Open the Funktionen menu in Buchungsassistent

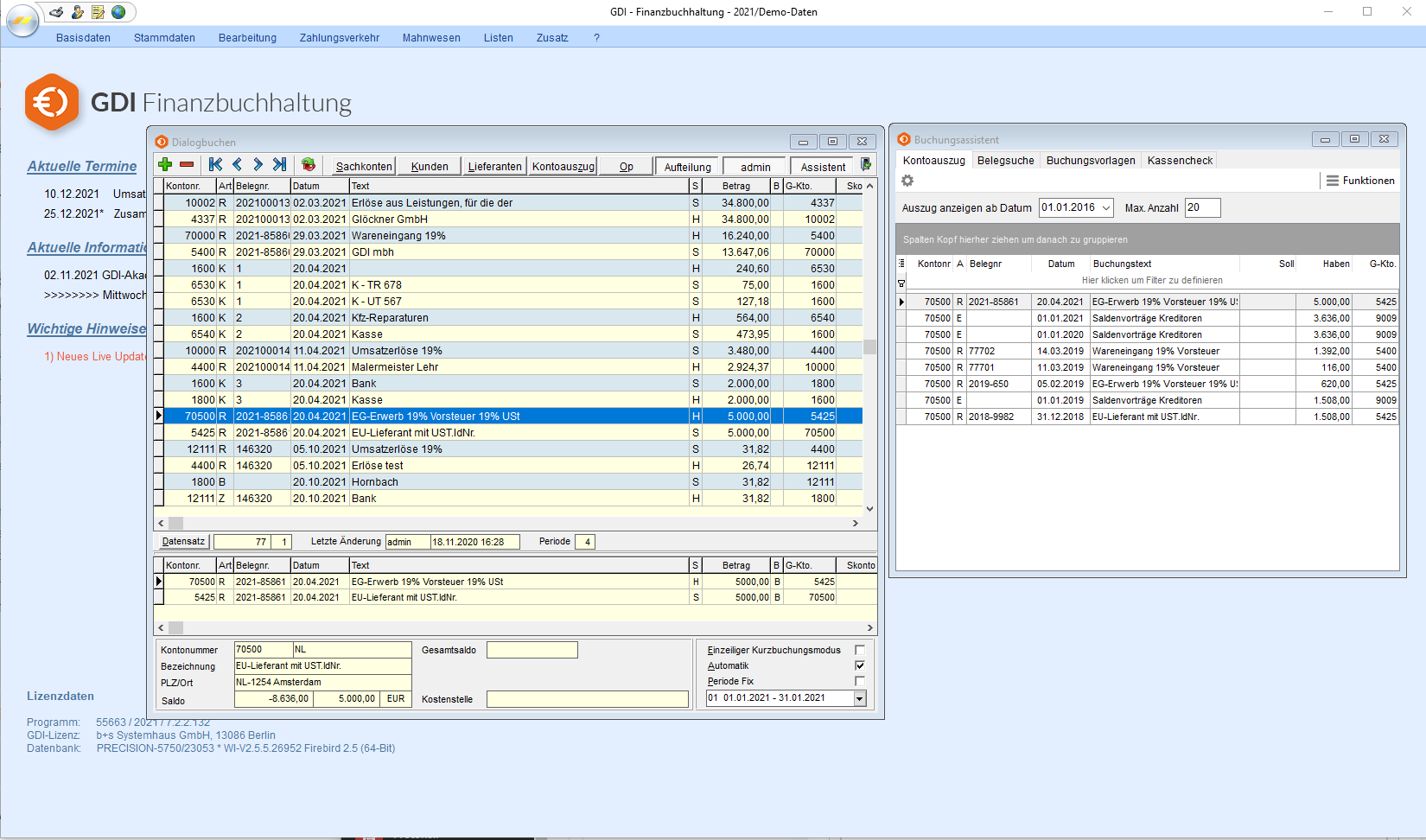(x=1360, y=181)
